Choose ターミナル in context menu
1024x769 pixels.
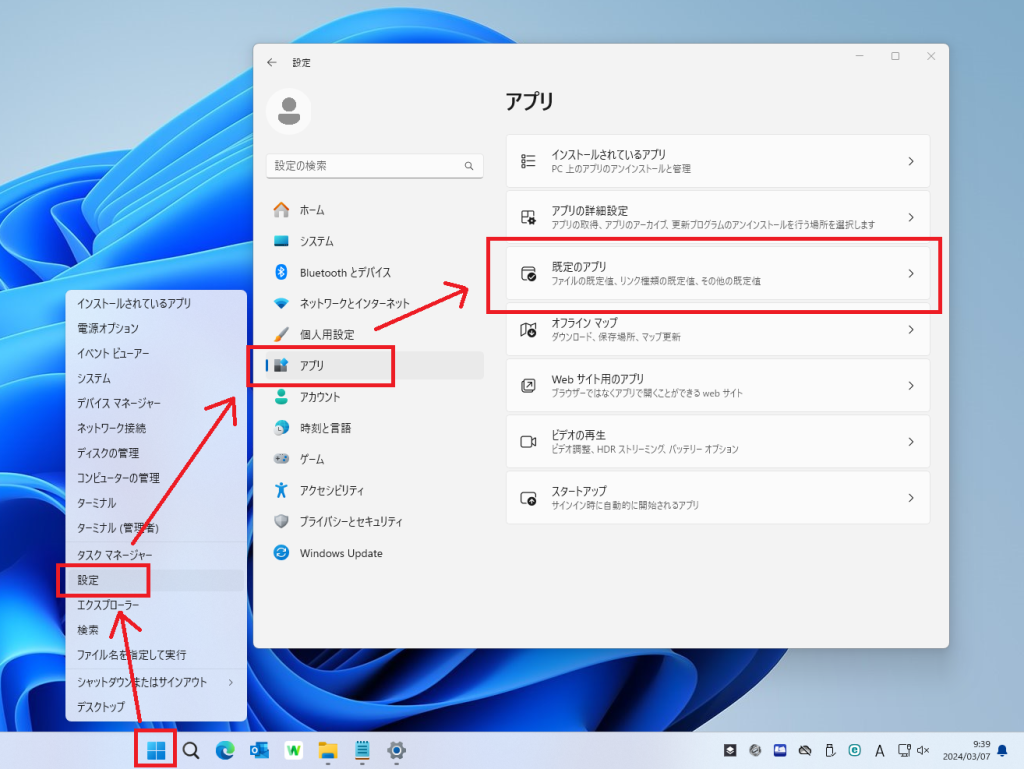(156, 503)
